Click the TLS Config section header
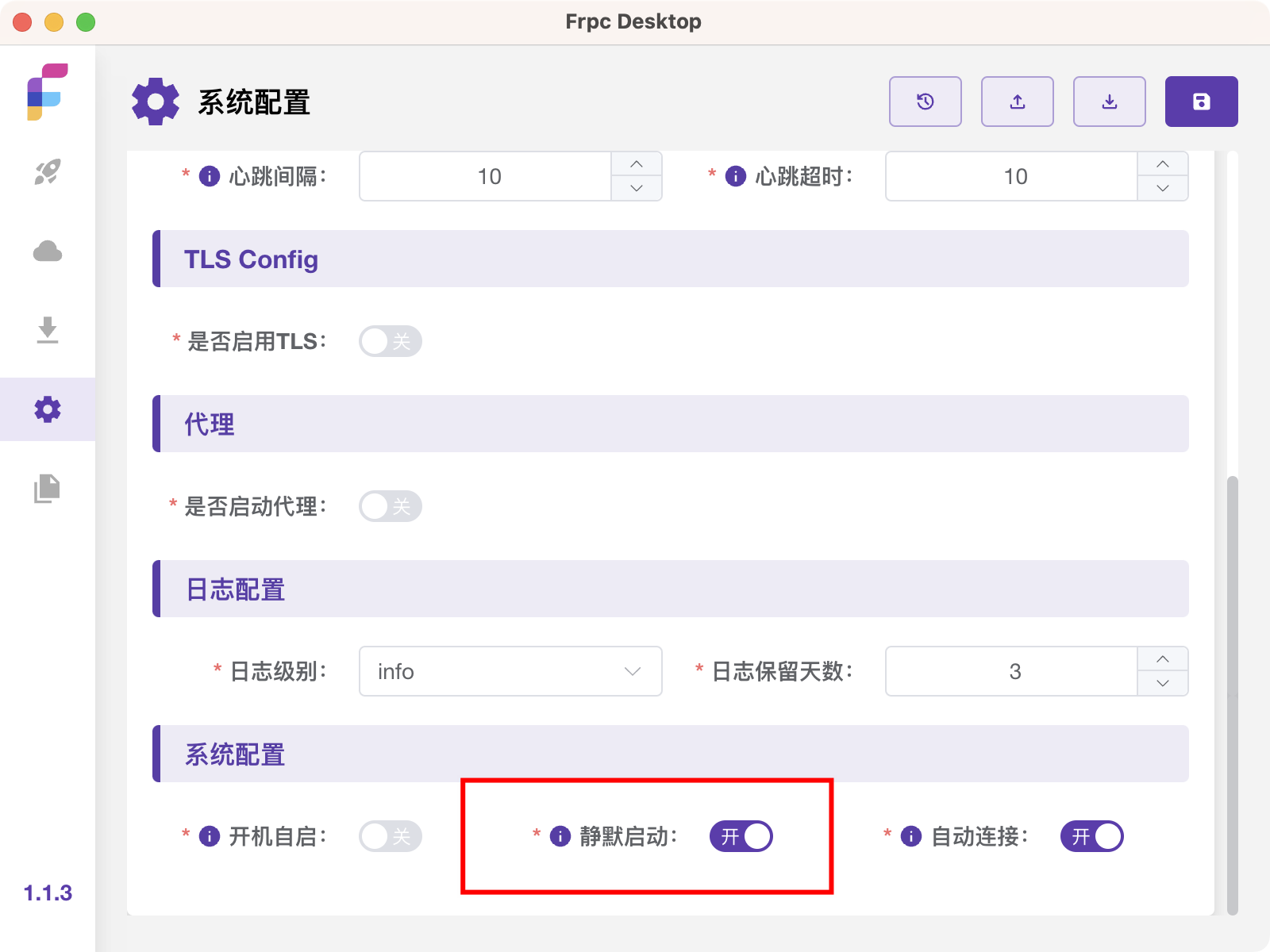 coord(671,259)
